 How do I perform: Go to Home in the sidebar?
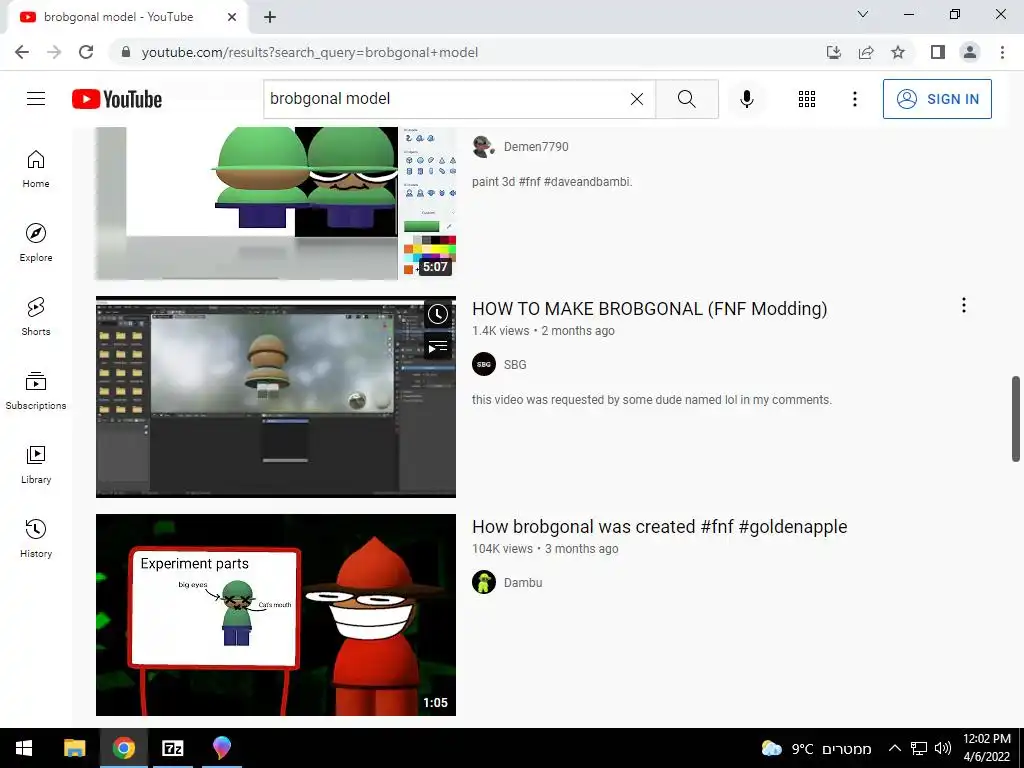(x=36, y=168)
